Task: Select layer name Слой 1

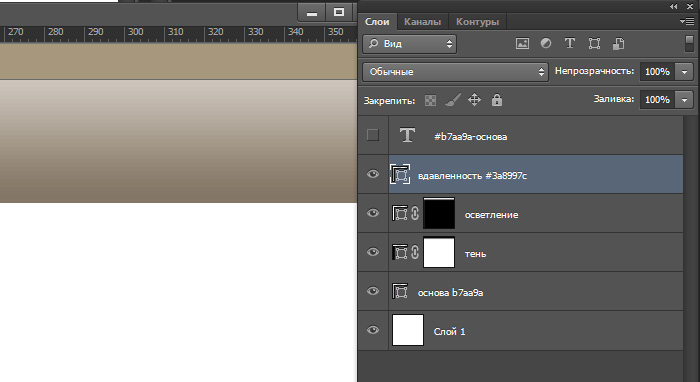Action: pyautogui.click(x=449, y=332)
